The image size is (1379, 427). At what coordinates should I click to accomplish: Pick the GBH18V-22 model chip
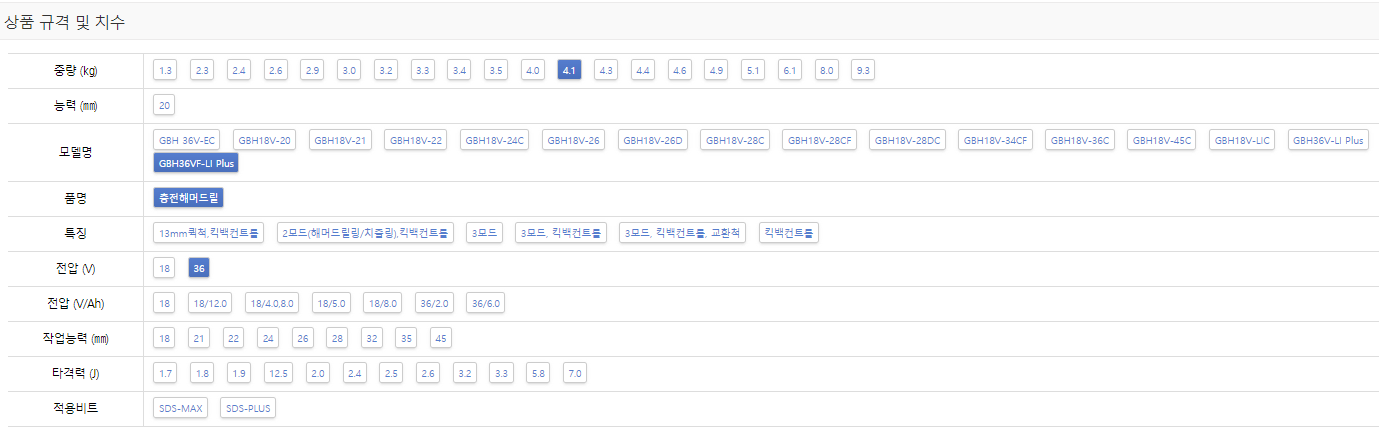click(416, 140)
